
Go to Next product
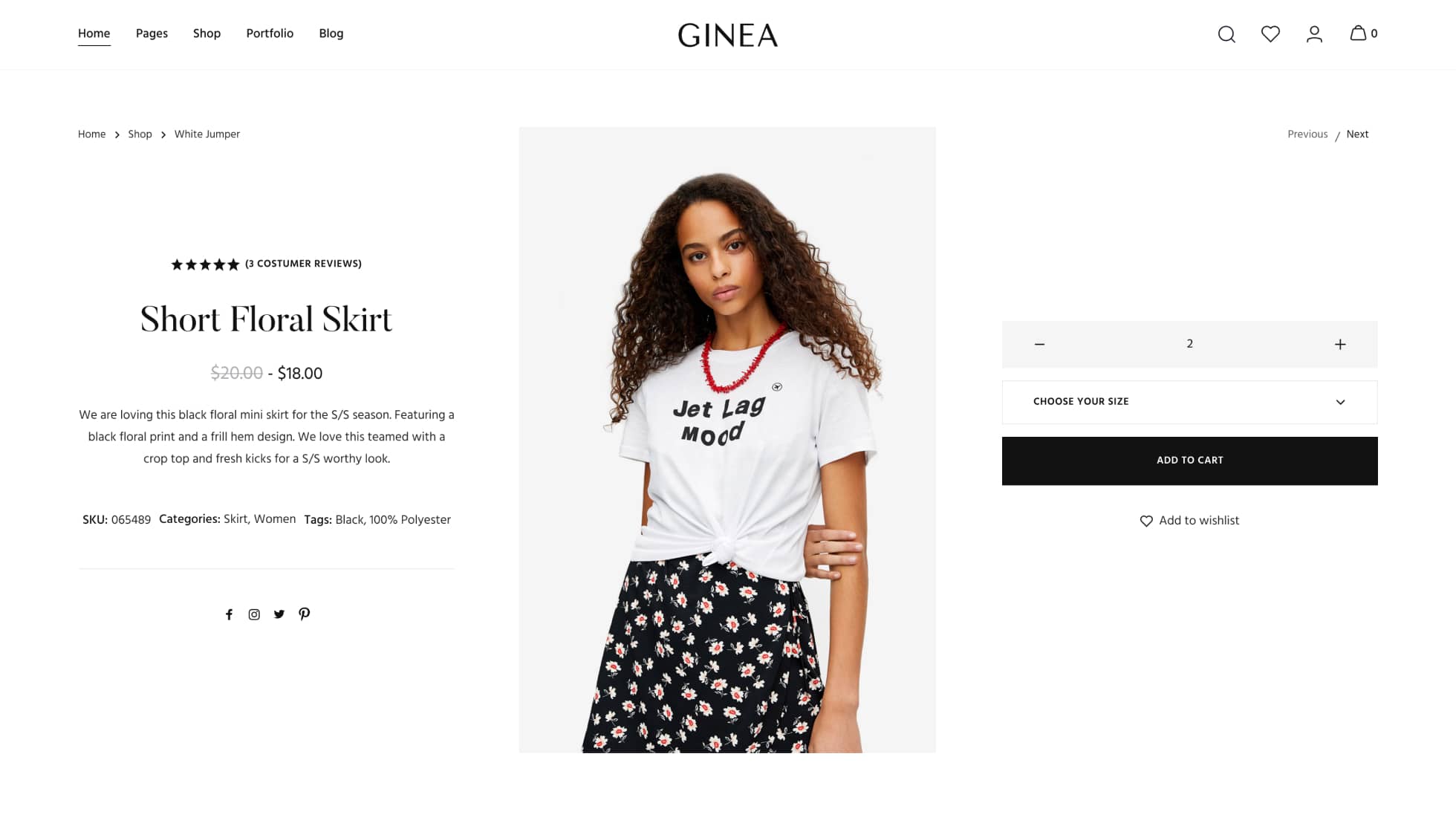[1357, 134]
